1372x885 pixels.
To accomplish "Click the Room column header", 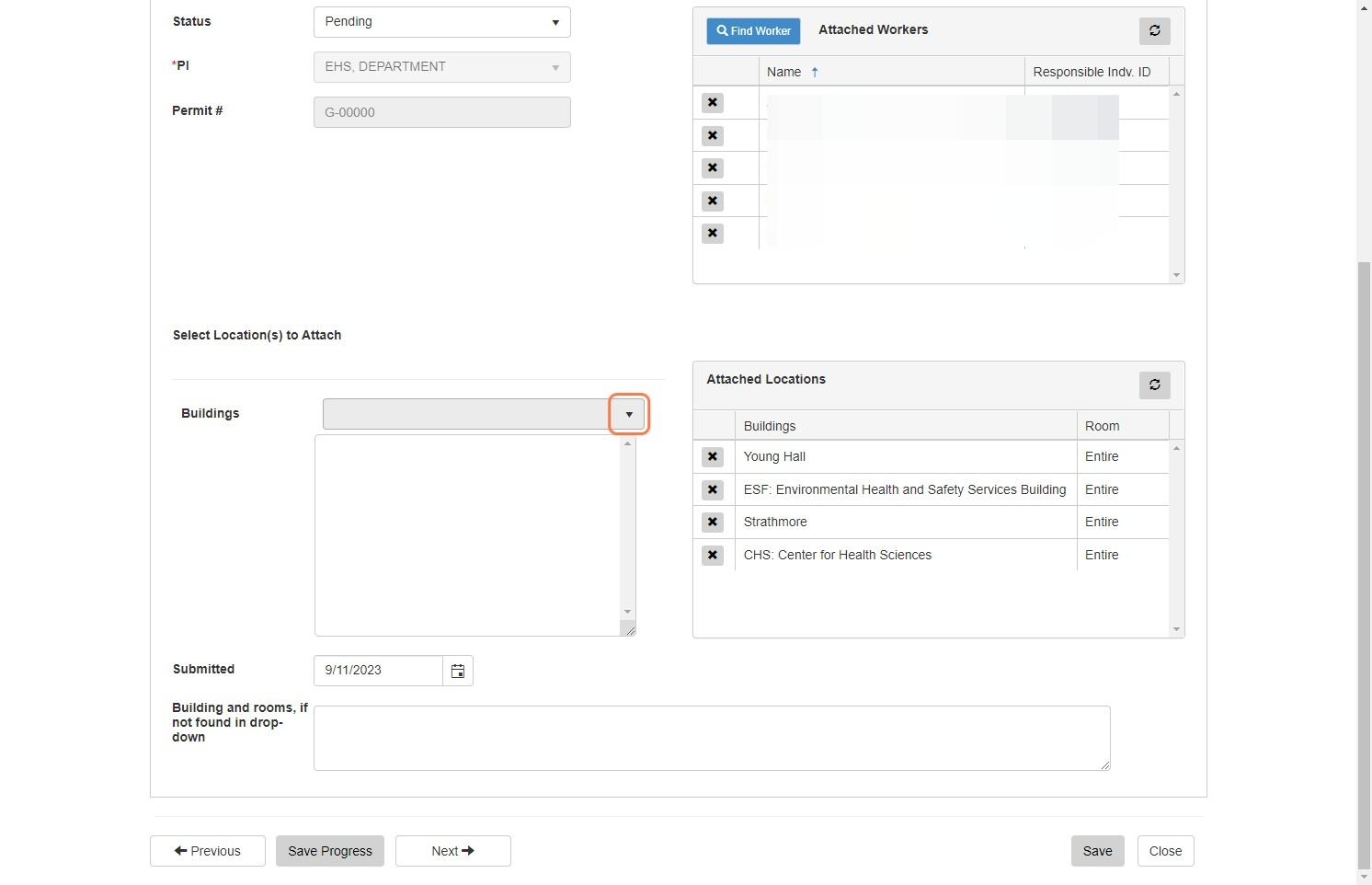I will [x=1123, y=426].
